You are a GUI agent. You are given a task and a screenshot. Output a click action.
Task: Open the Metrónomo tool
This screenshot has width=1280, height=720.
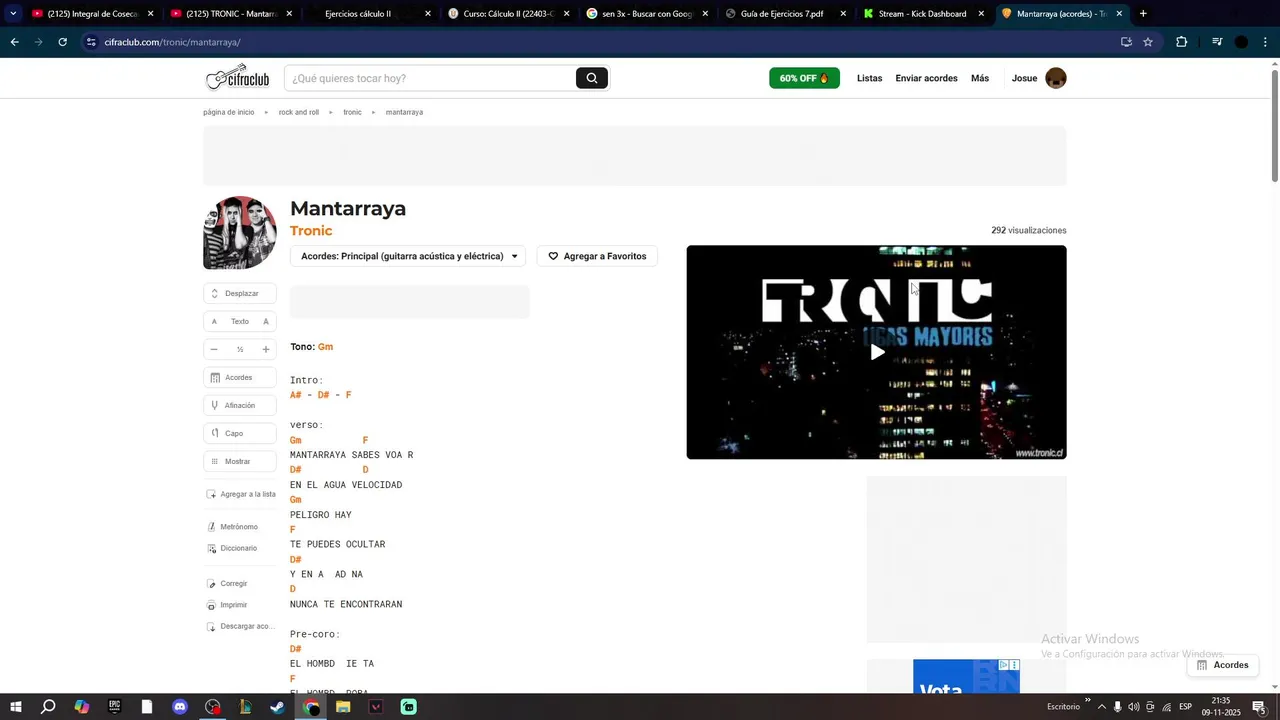coord(233,527)
